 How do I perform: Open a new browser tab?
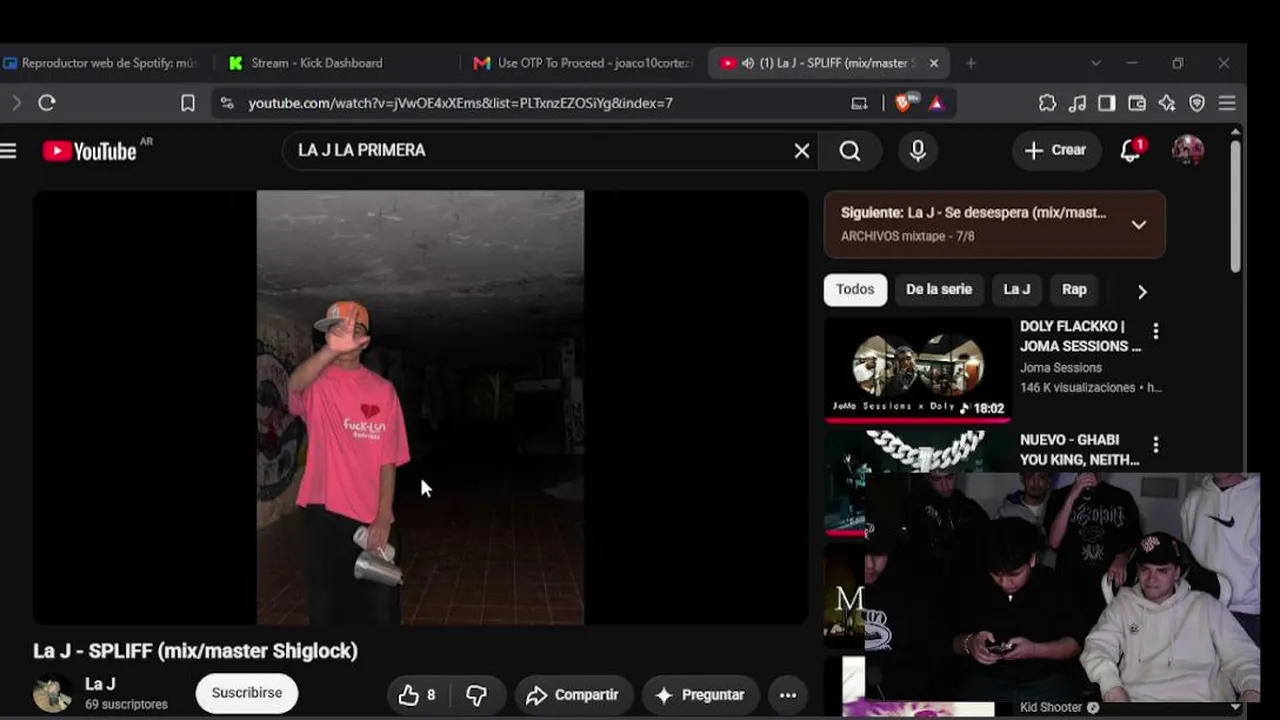coord(970,63)
